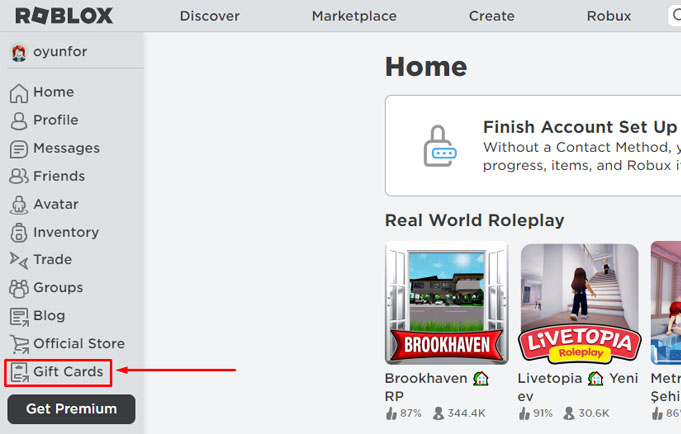Open Blog label in sidebar
The width and height of the screenshot is (681, 434).
coord(49,316)
